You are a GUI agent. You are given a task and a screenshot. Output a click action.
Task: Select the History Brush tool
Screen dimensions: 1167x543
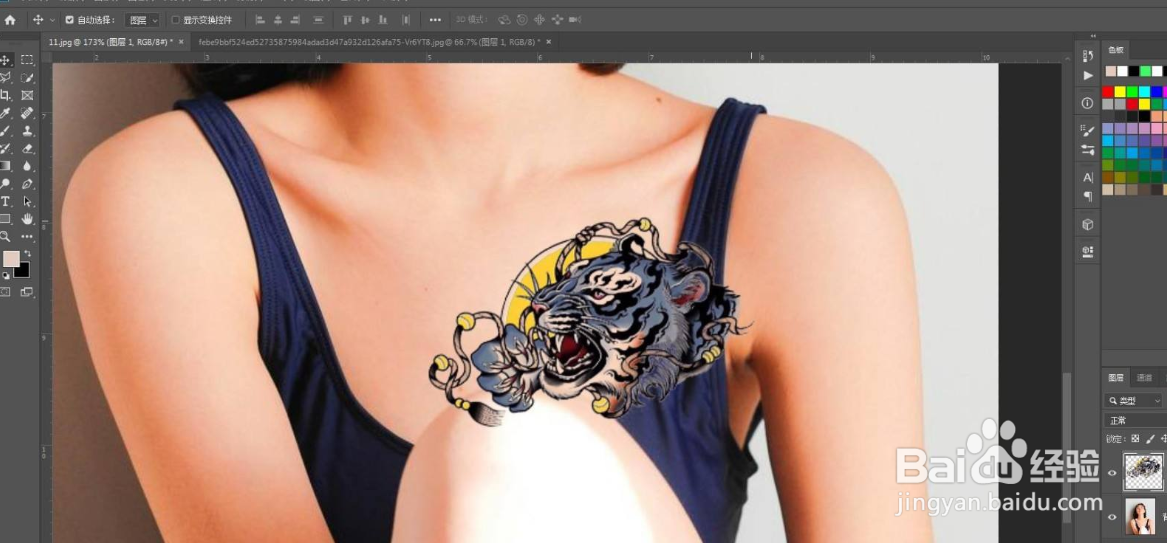click(x=5, y=149)
